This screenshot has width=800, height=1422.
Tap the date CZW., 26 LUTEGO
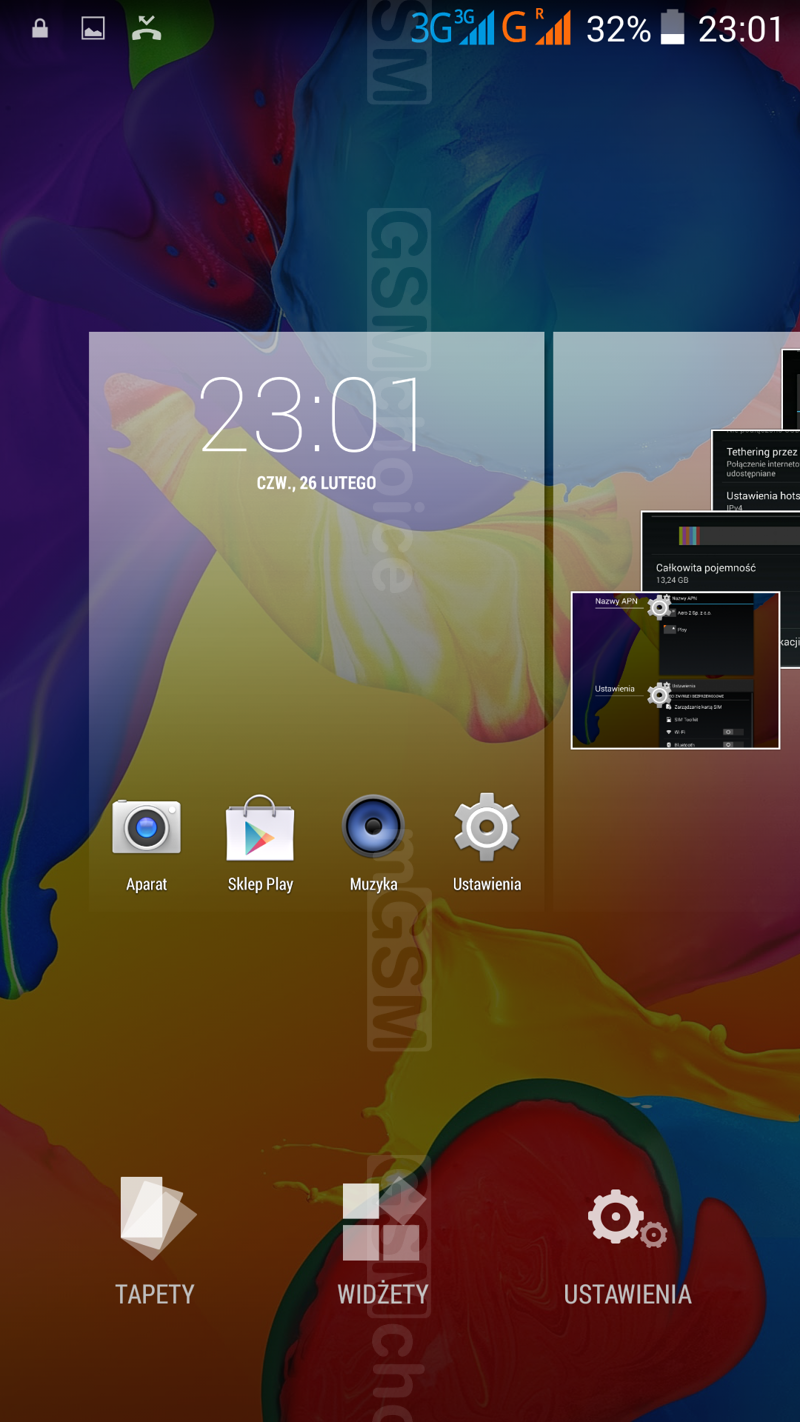coord(316,483)
